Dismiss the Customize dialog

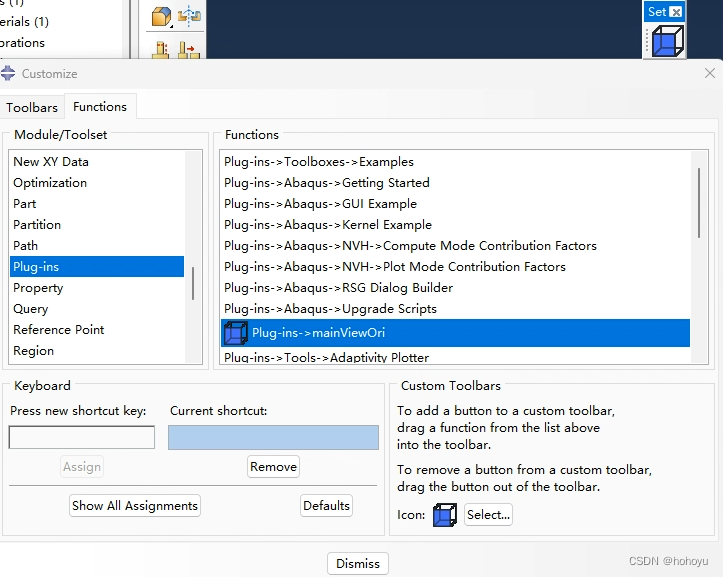tap(358, 564)
